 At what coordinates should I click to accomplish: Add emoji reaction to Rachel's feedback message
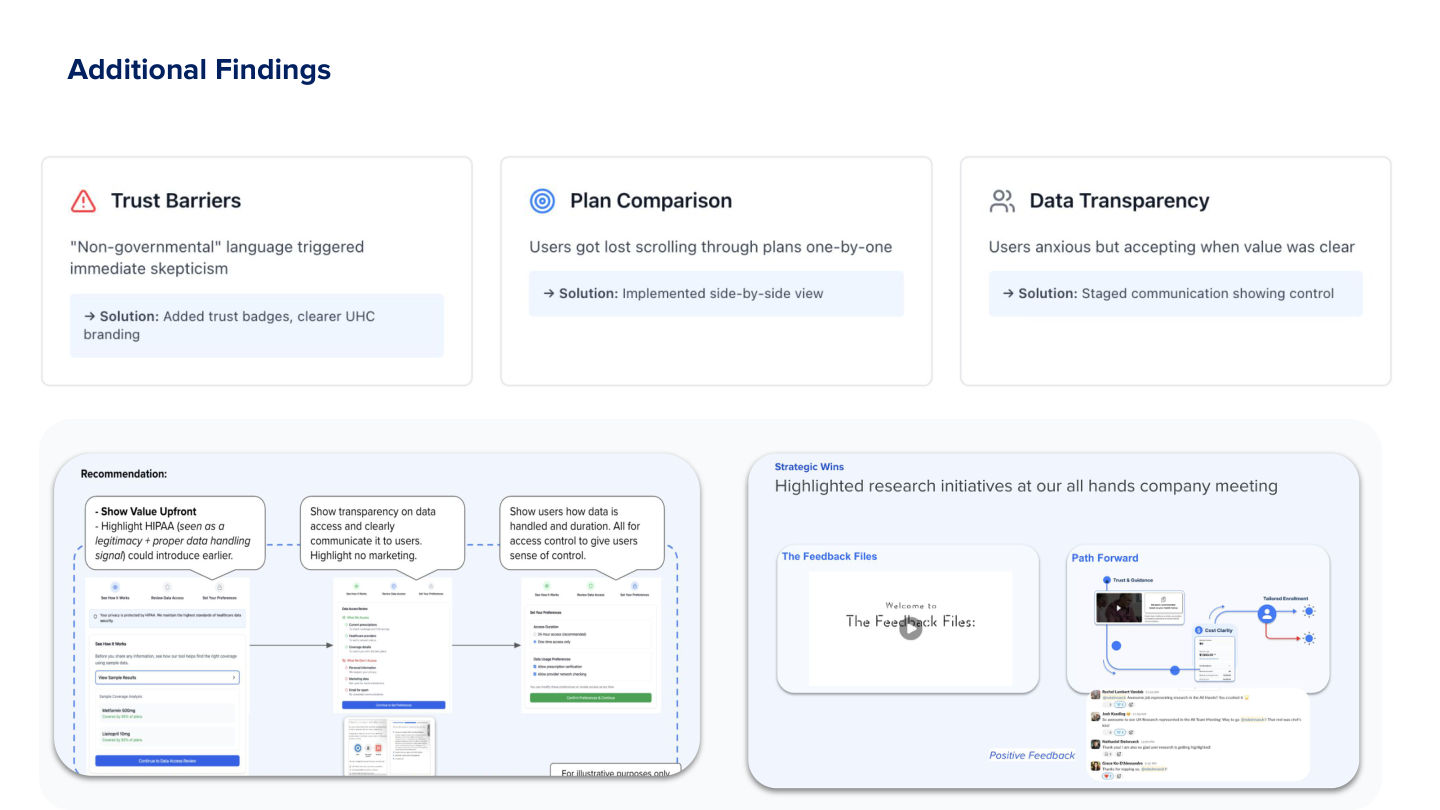pyautogui.click(x=1131, y=705)
